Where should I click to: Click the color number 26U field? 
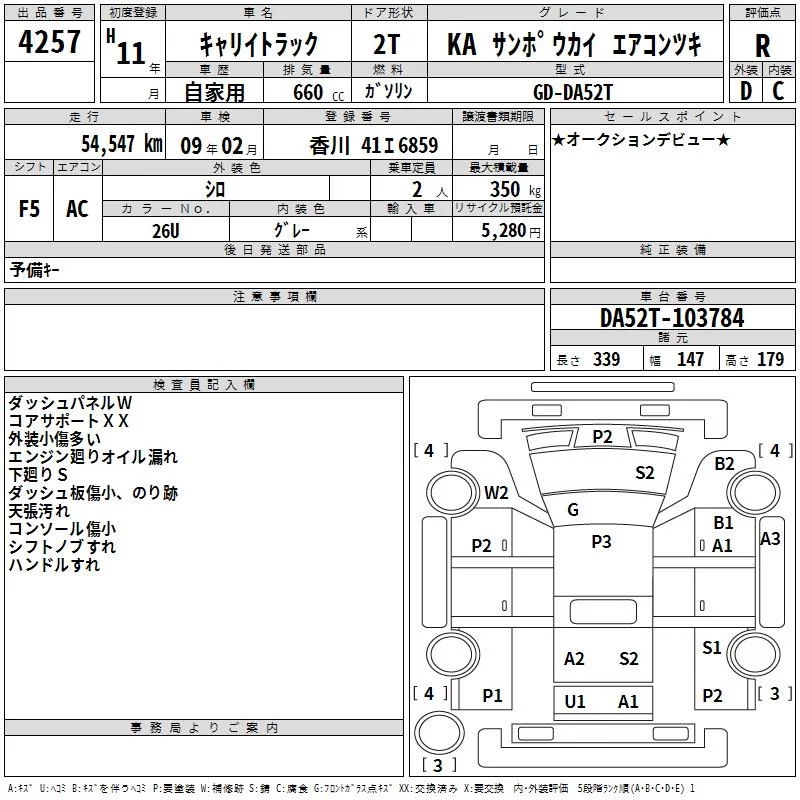(x=166, y=230)
